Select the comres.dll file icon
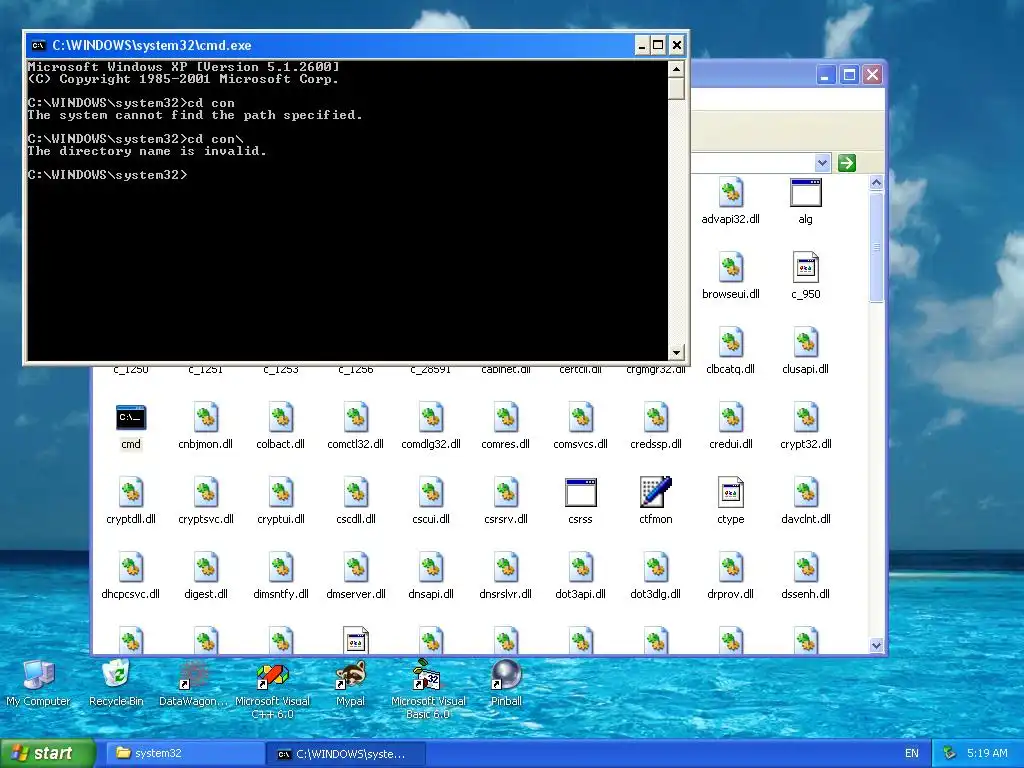The width and height of the screenshot is (1024, 768). tap(505, 418)
